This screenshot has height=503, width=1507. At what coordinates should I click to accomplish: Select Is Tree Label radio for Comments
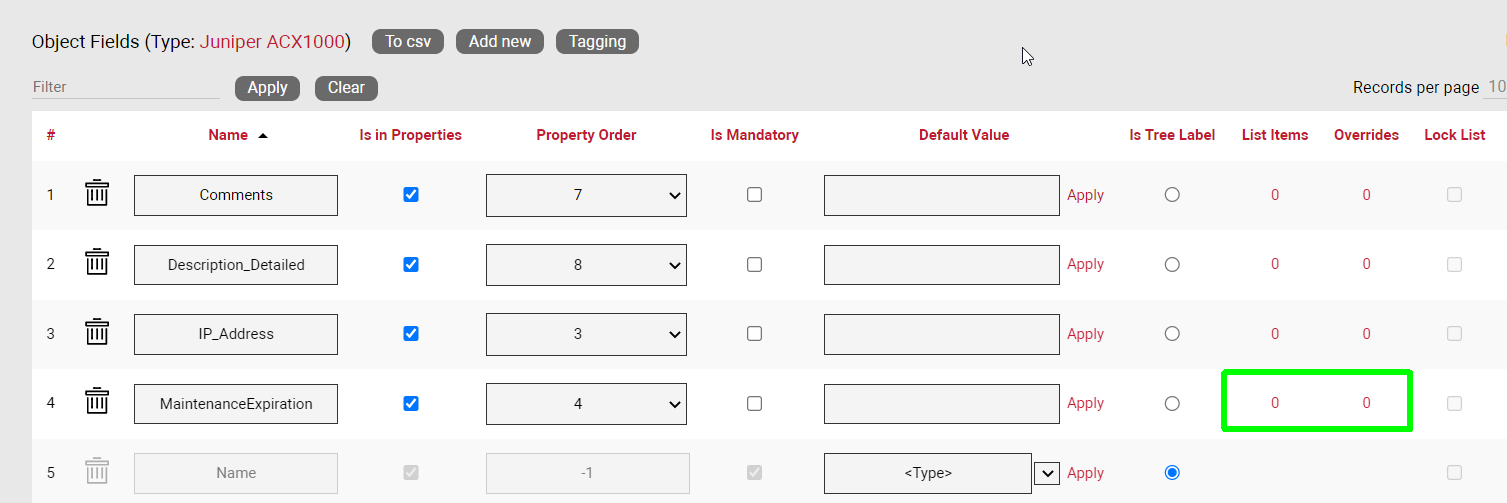pos(1172,195)
